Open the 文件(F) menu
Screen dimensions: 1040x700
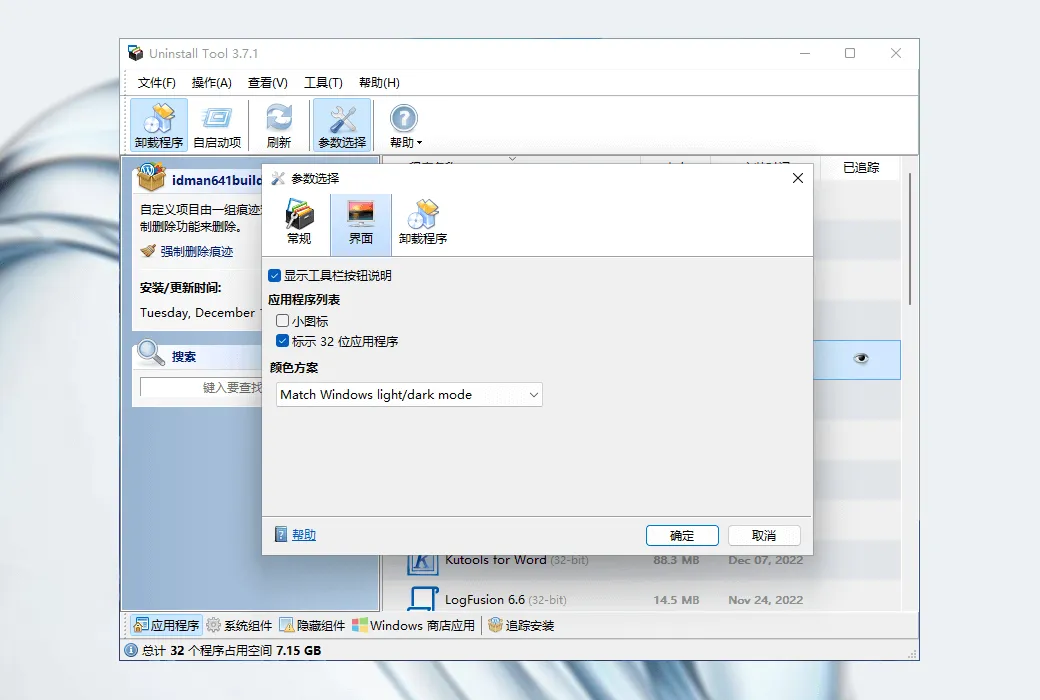(157, 83)
